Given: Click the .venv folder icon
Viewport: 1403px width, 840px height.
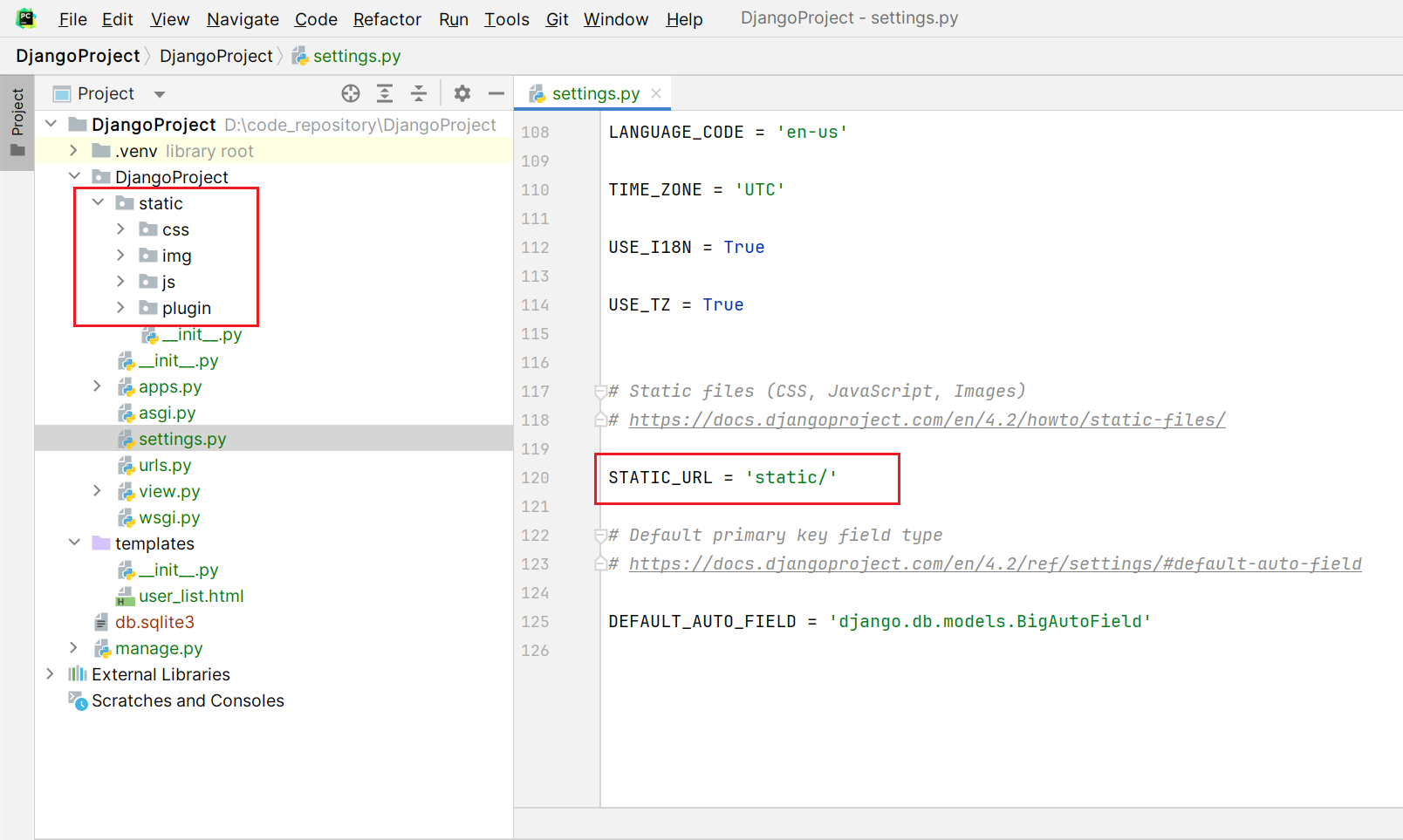Looking at the screenshot, I should point(101,151).
